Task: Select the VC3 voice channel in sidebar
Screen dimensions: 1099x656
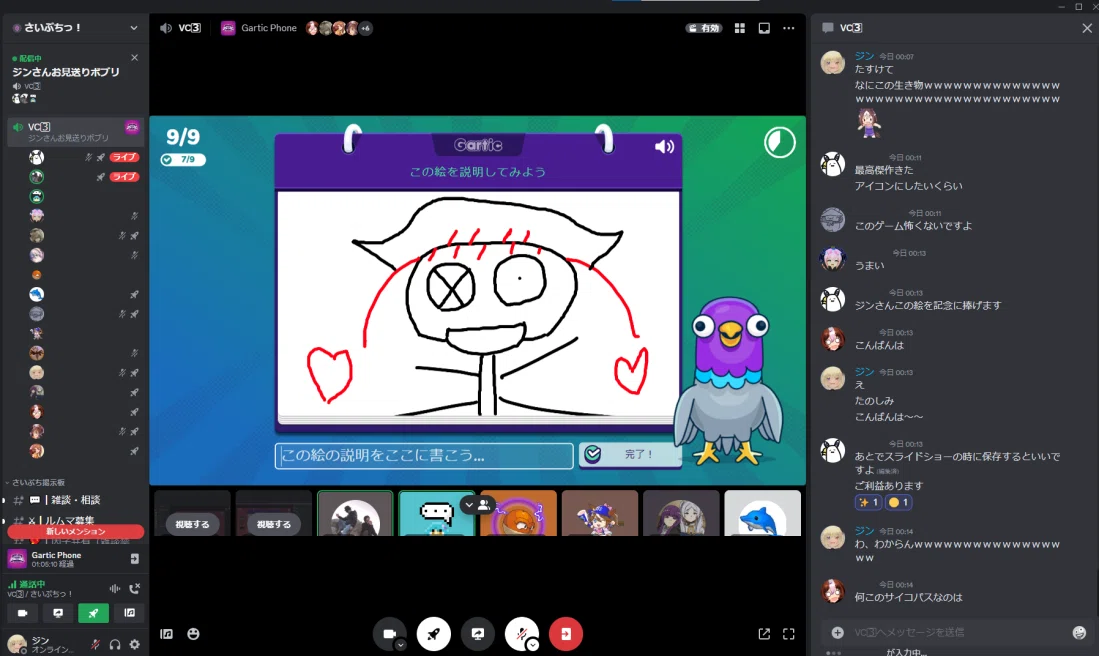Action: [75, 131]
